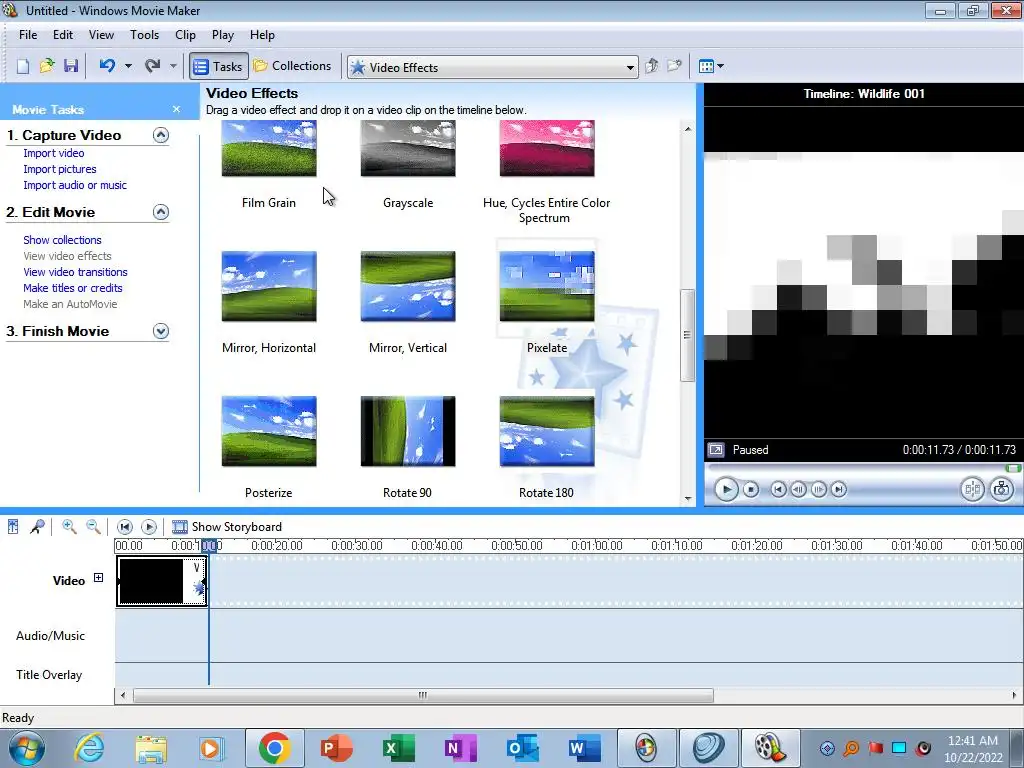This screenshot has height=768, width=1024.
Task: Redo the last action
Action: point(153,66)
